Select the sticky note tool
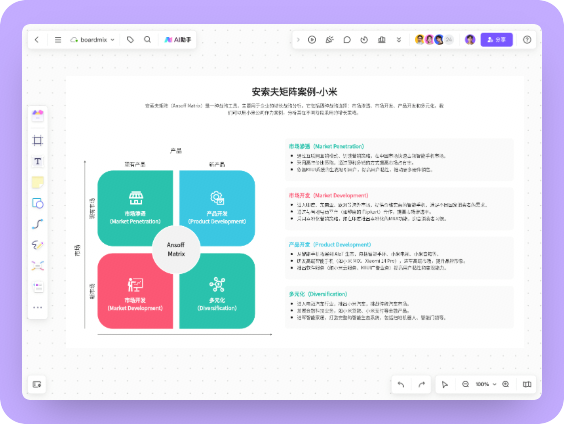564x424 pixels. tap(38, 182)
